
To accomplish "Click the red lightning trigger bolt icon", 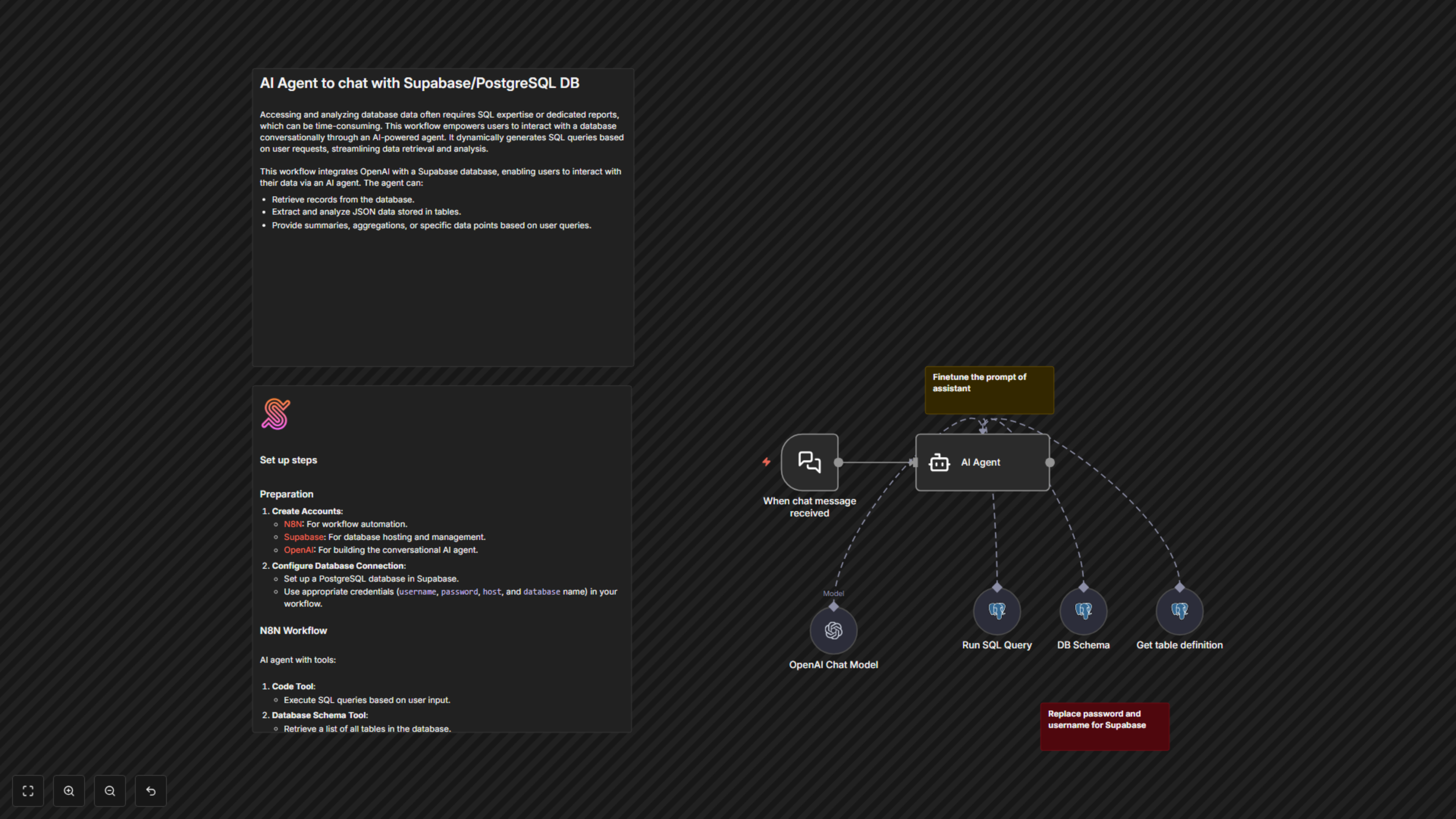I will pos(766,462).
